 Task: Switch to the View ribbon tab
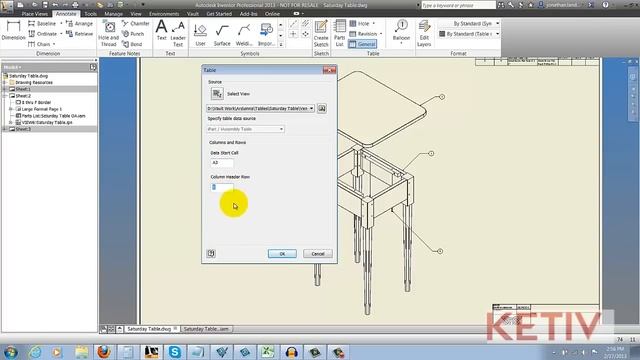136,14
